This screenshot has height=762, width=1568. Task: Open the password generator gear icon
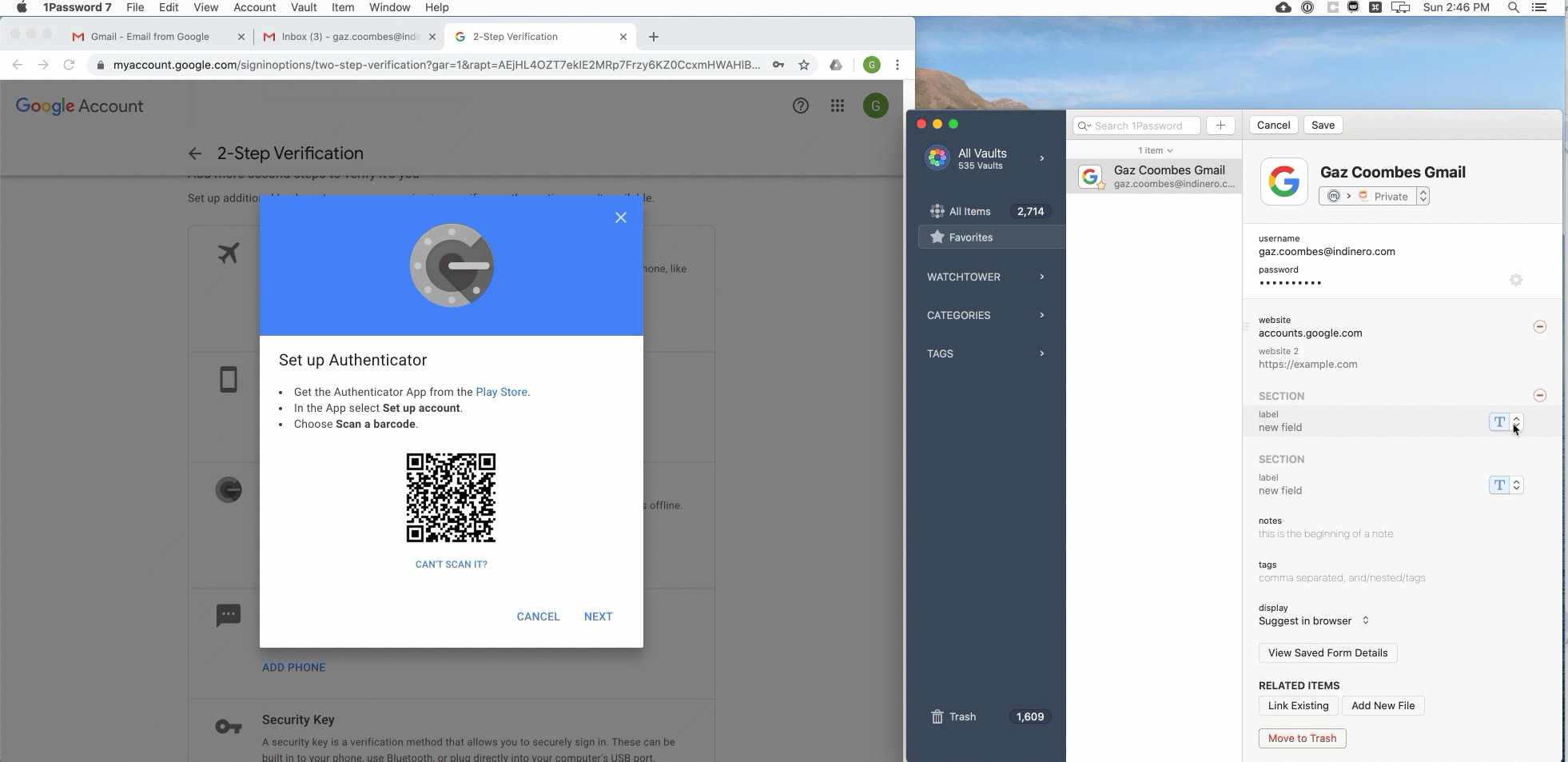pyautogui.click(x=1516, y=280)
